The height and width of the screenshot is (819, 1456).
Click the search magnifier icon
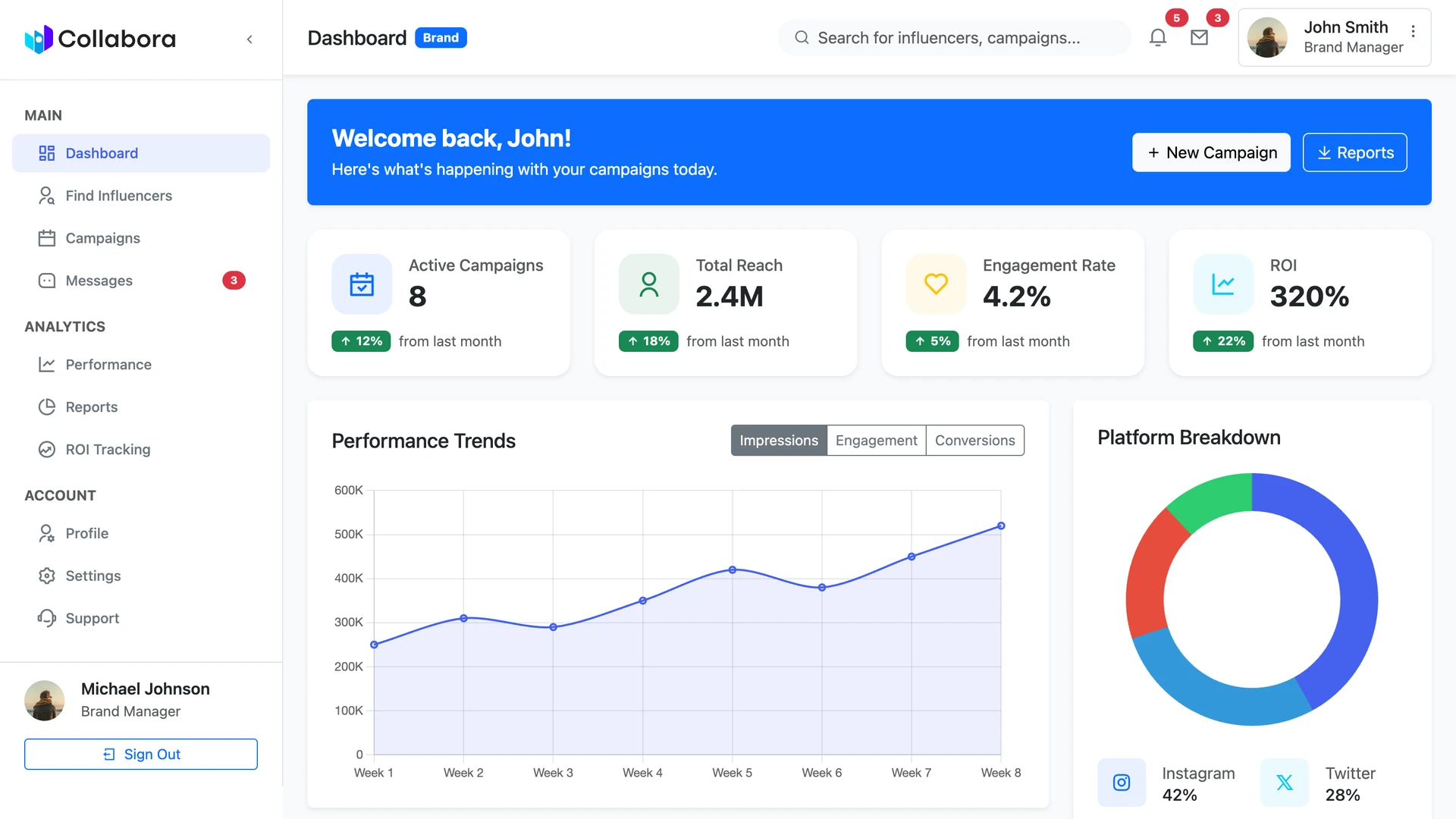tap(802, 38)
